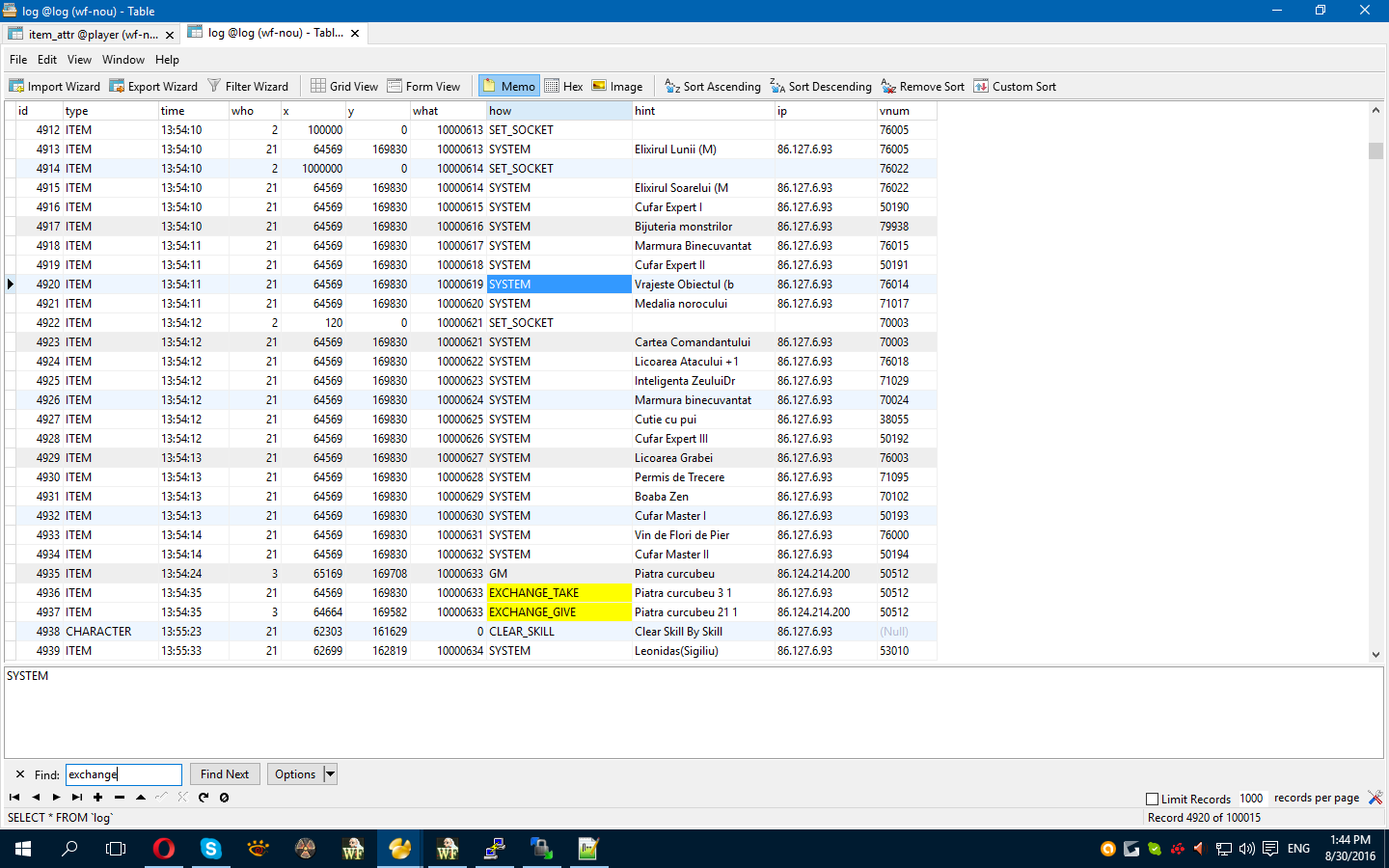Switch to Grid View
Viewport: 1389px width, 868px height.
[344, 86]
